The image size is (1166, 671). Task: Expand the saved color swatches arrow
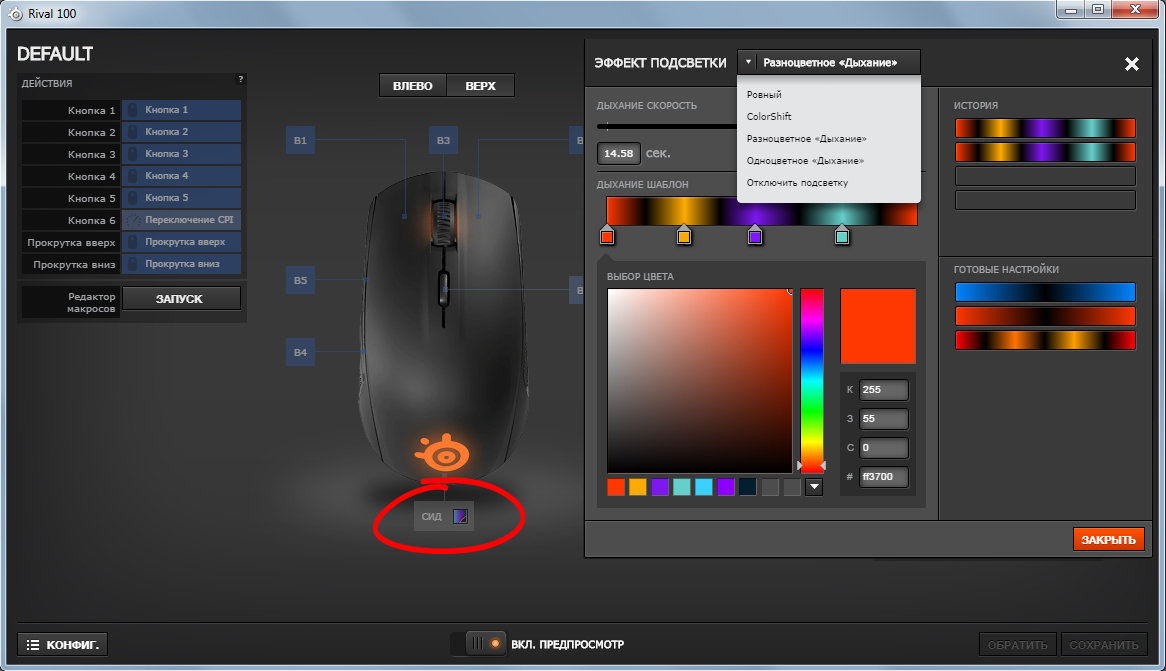(x=814, y=487)
